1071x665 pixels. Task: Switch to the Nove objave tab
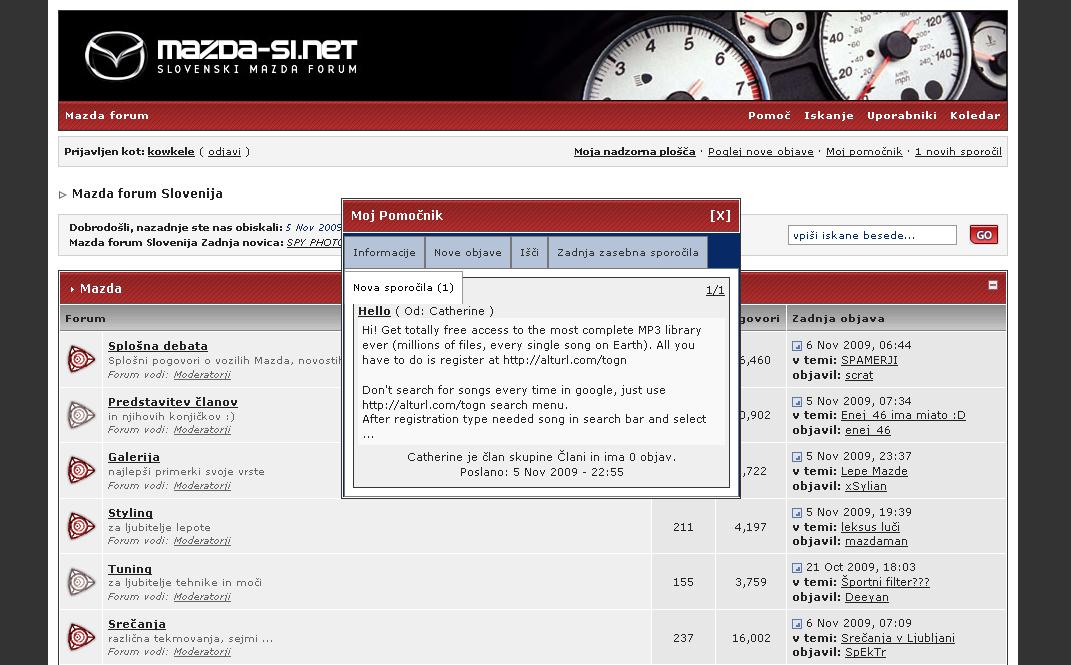point(468,253)
